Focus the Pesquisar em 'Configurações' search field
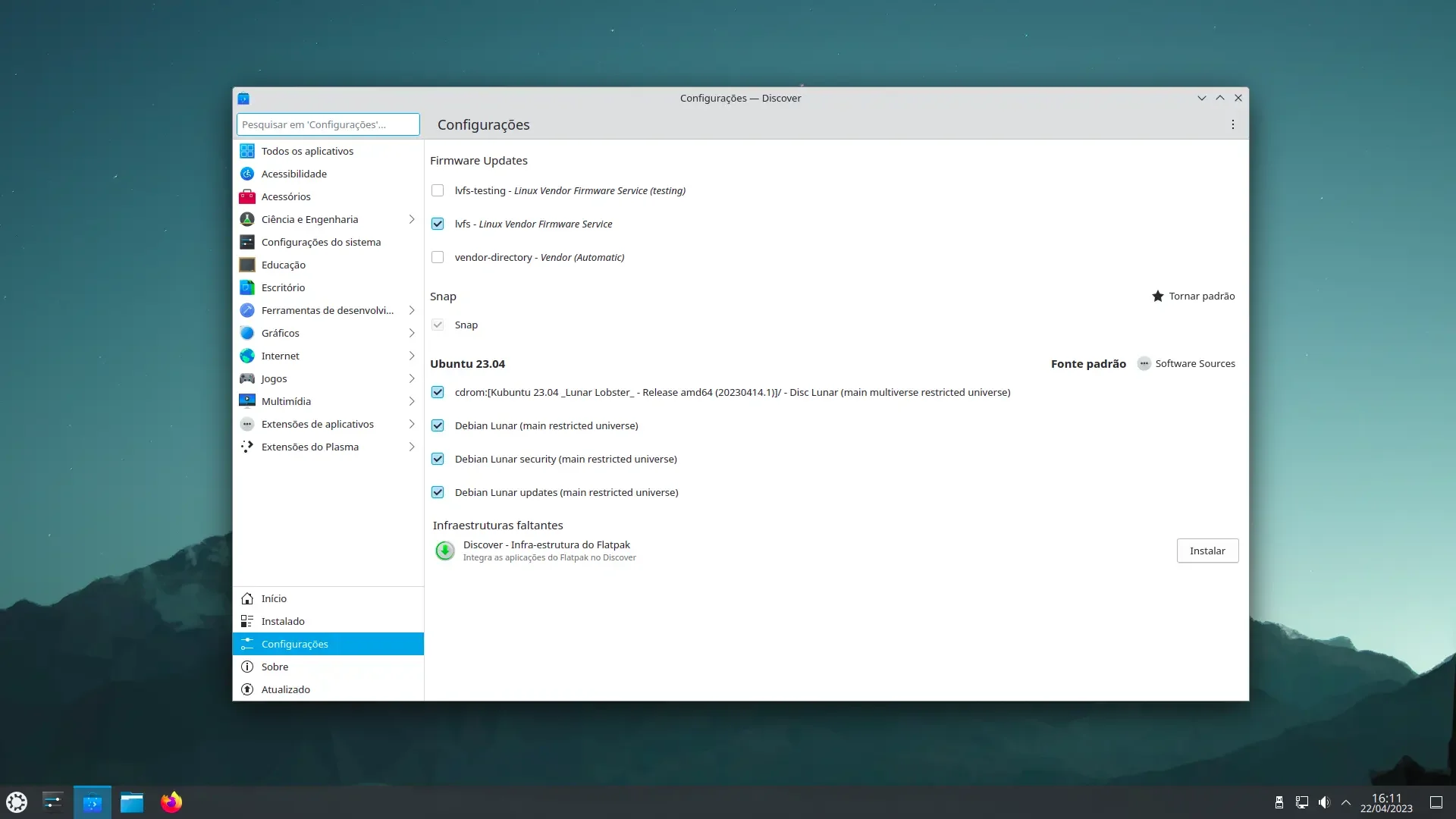This screenshot has width=1456, height=819. [328, 124]
